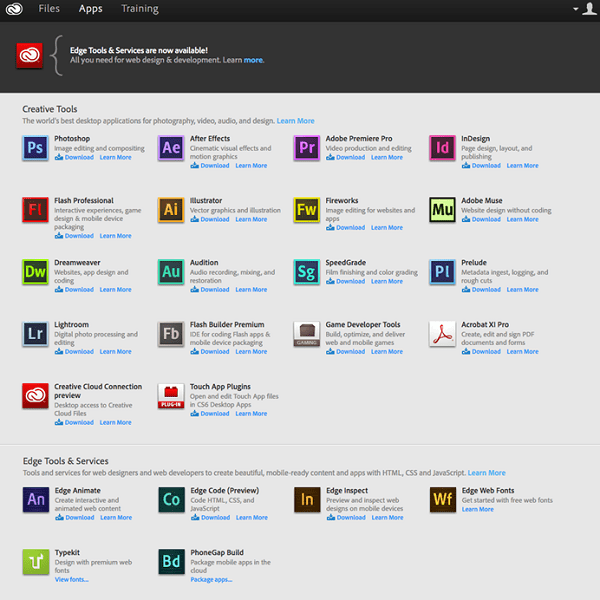Screen dimensions: 600x600
Task: Select the Apps tab
Action: (91, 8)
